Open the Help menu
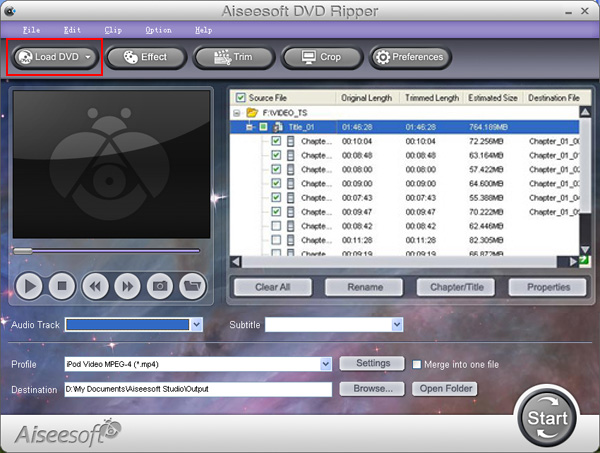 (204, 30)
